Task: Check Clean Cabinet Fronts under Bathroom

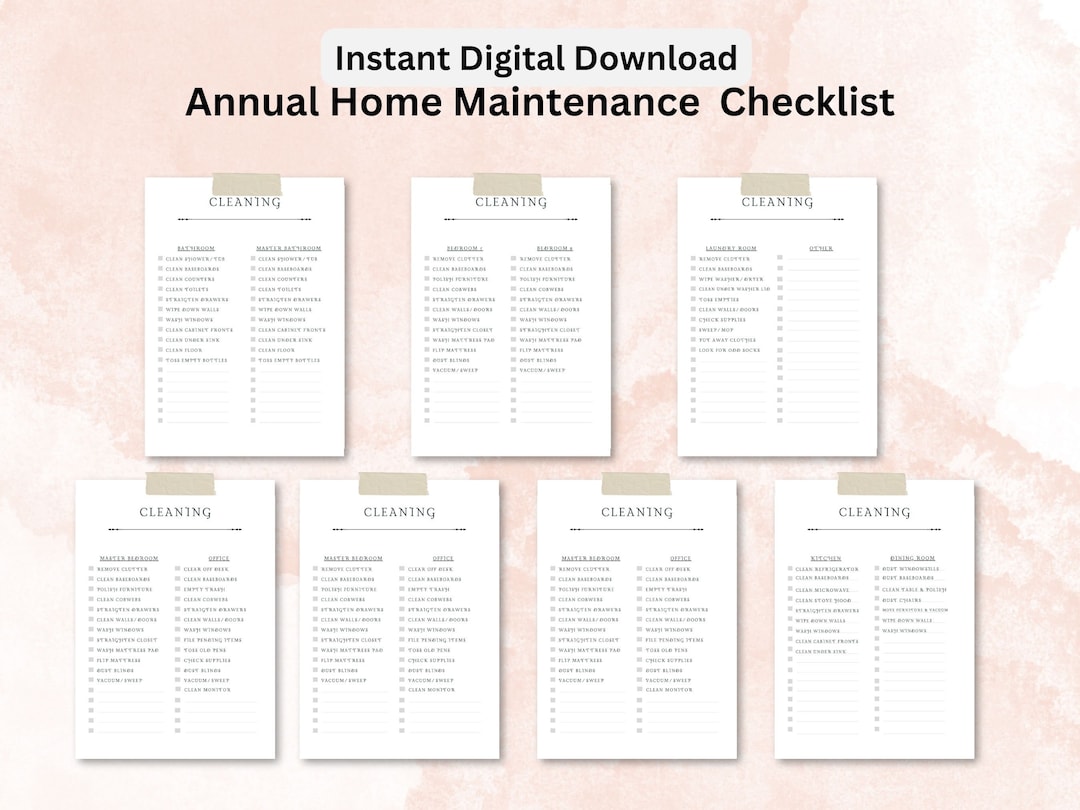Action: [159, 330]
